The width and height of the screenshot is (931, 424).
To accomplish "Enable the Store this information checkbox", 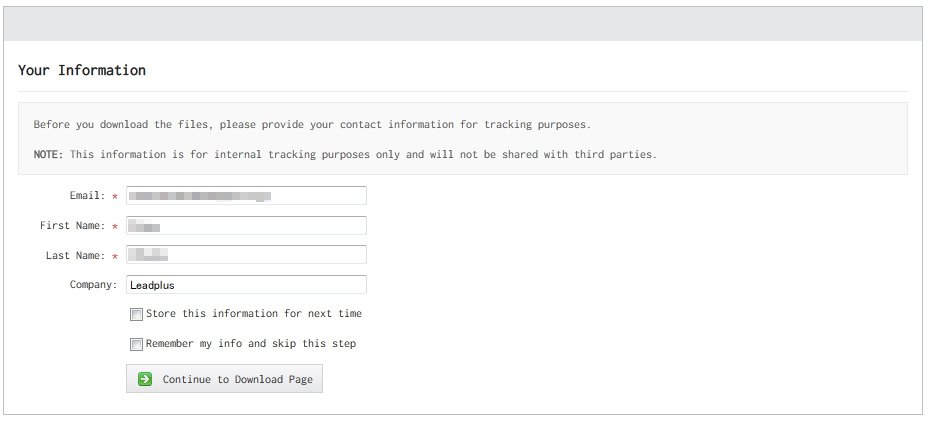I will pyautogui.click(x=137, y=314).
